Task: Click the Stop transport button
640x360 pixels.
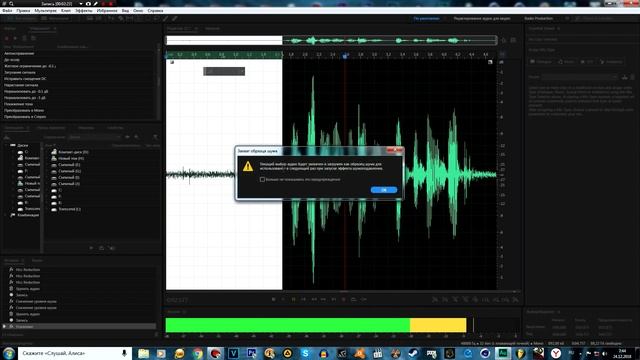Action: [273, 299]
